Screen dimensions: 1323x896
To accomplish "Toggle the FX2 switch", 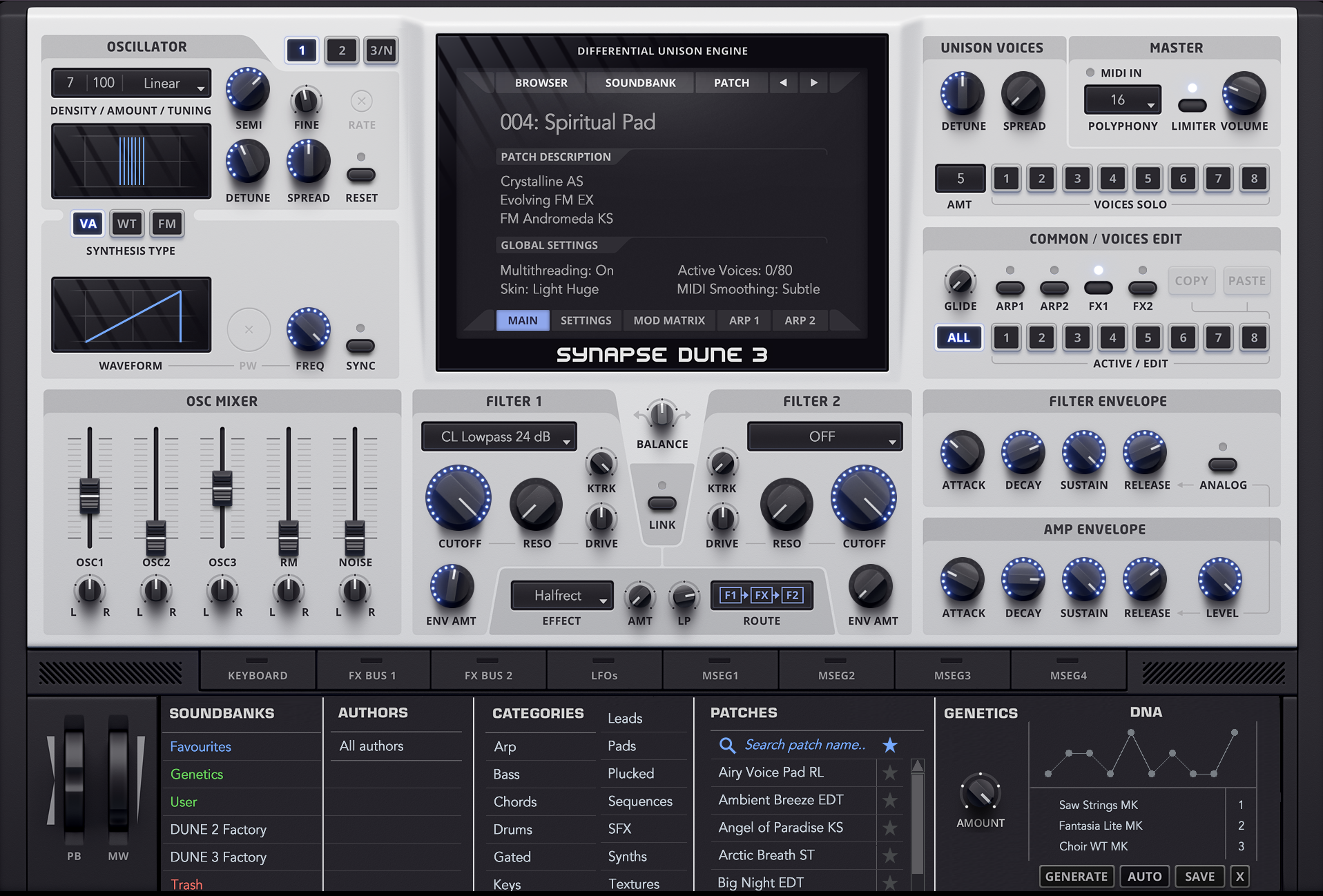I will pos(1143,287).
